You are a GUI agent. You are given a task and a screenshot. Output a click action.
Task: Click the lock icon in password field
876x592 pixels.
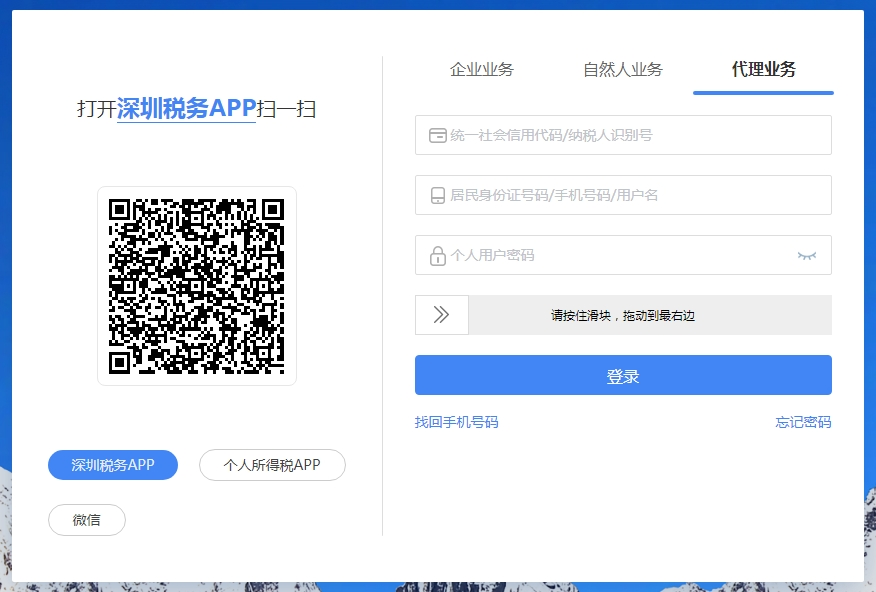(x=437, y=256)
